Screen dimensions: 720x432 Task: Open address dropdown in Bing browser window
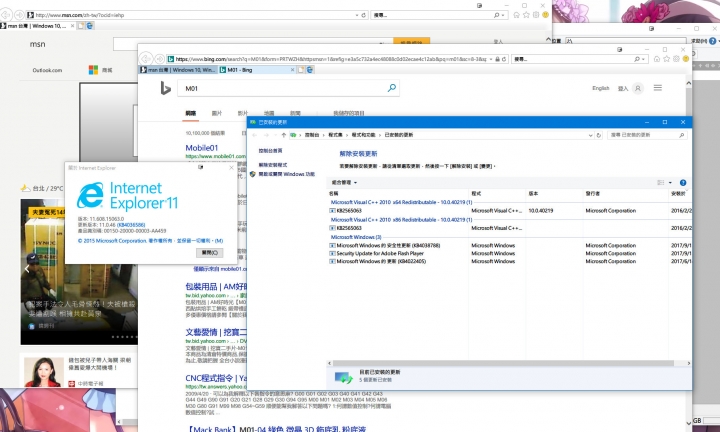pos(491,59)
